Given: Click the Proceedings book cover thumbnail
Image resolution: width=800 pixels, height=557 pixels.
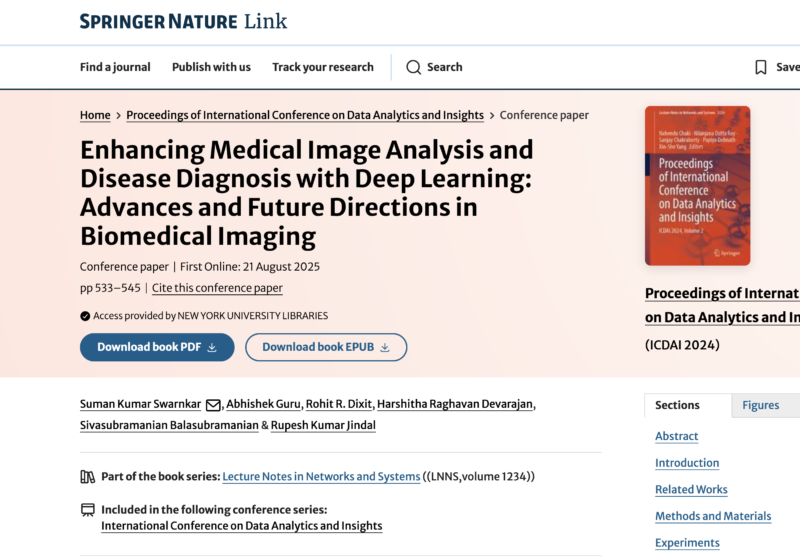Looking at the screenshot, I should coord(697,186).
